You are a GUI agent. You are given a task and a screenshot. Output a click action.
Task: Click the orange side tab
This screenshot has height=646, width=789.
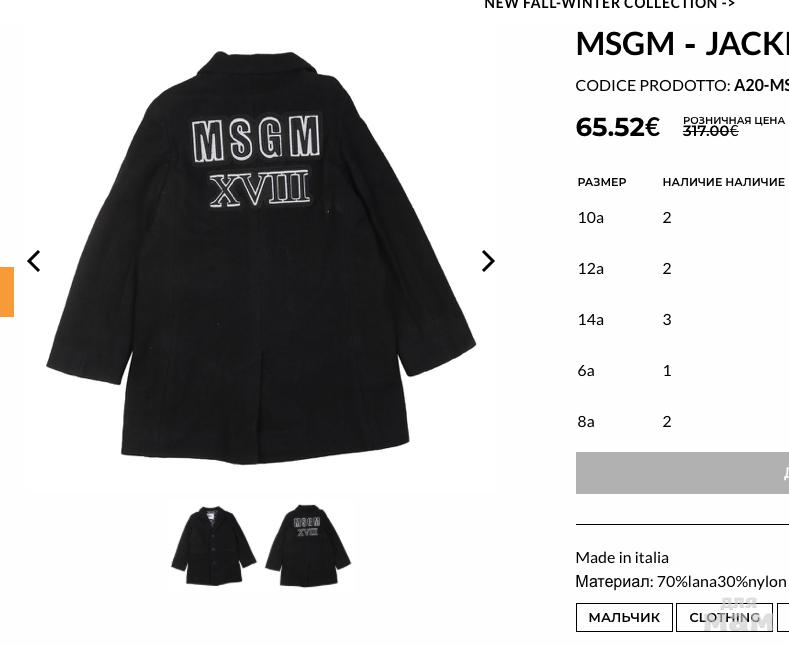click(x=7, y=292)
